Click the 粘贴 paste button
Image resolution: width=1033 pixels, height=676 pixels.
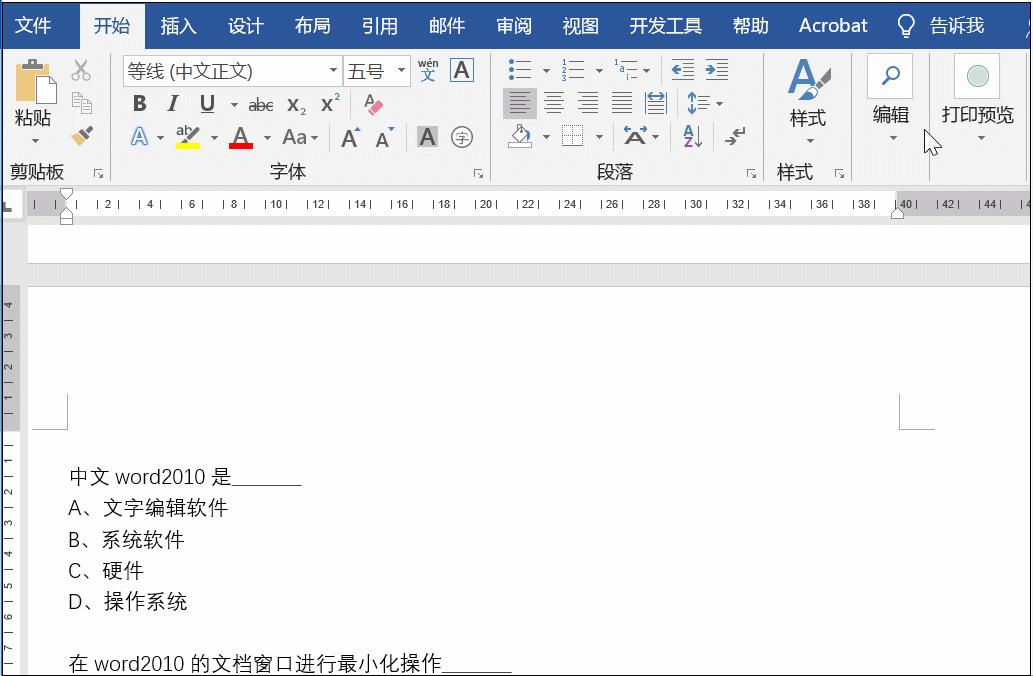point(36,97)
